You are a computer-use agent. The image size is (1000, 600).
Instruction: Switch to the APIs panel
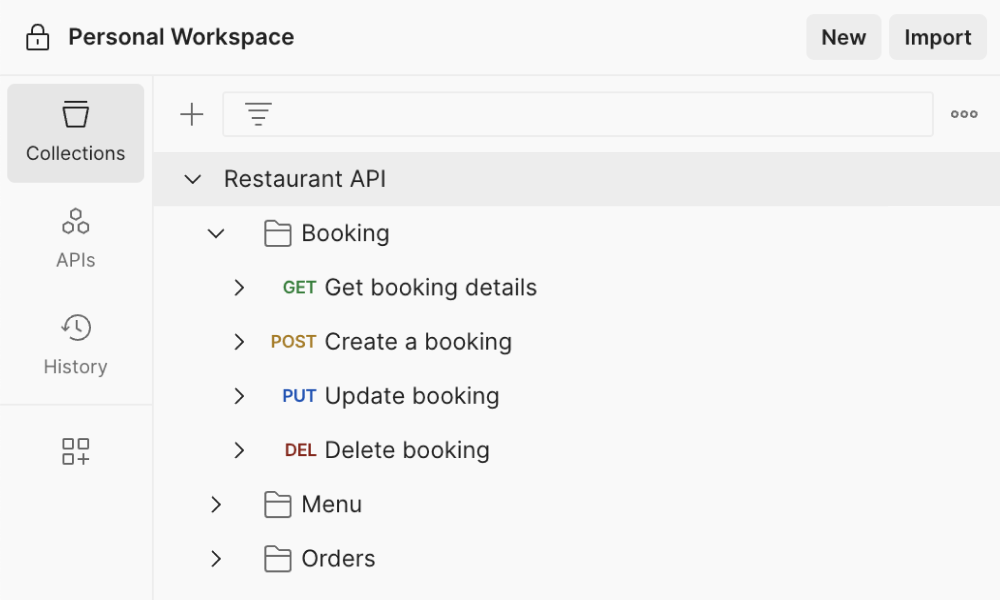(x=75, y=237)
